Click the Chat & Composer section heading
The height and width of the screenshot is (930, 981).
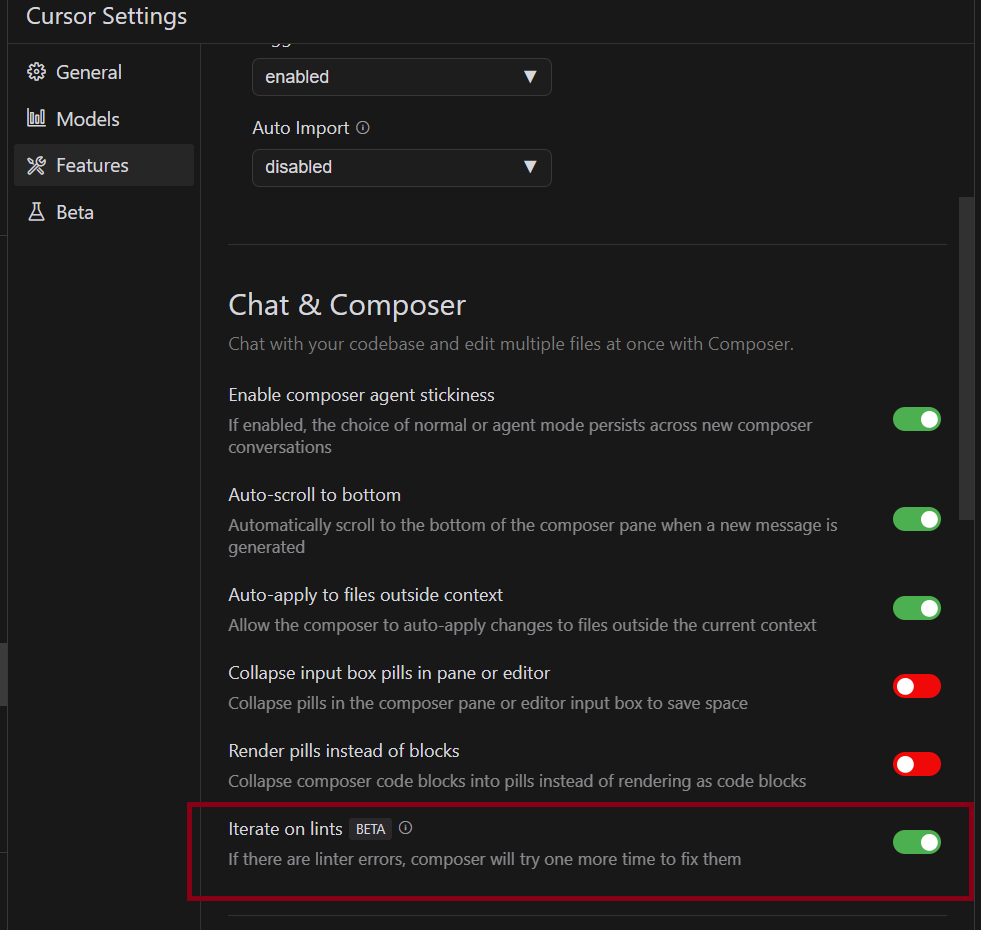pos(347,305)
